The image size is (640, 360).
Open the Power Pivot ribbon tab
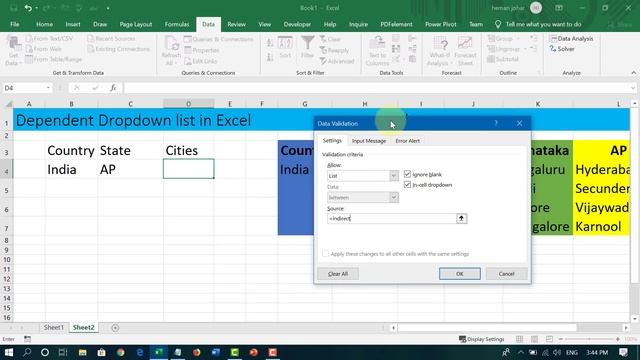point(440,24)
